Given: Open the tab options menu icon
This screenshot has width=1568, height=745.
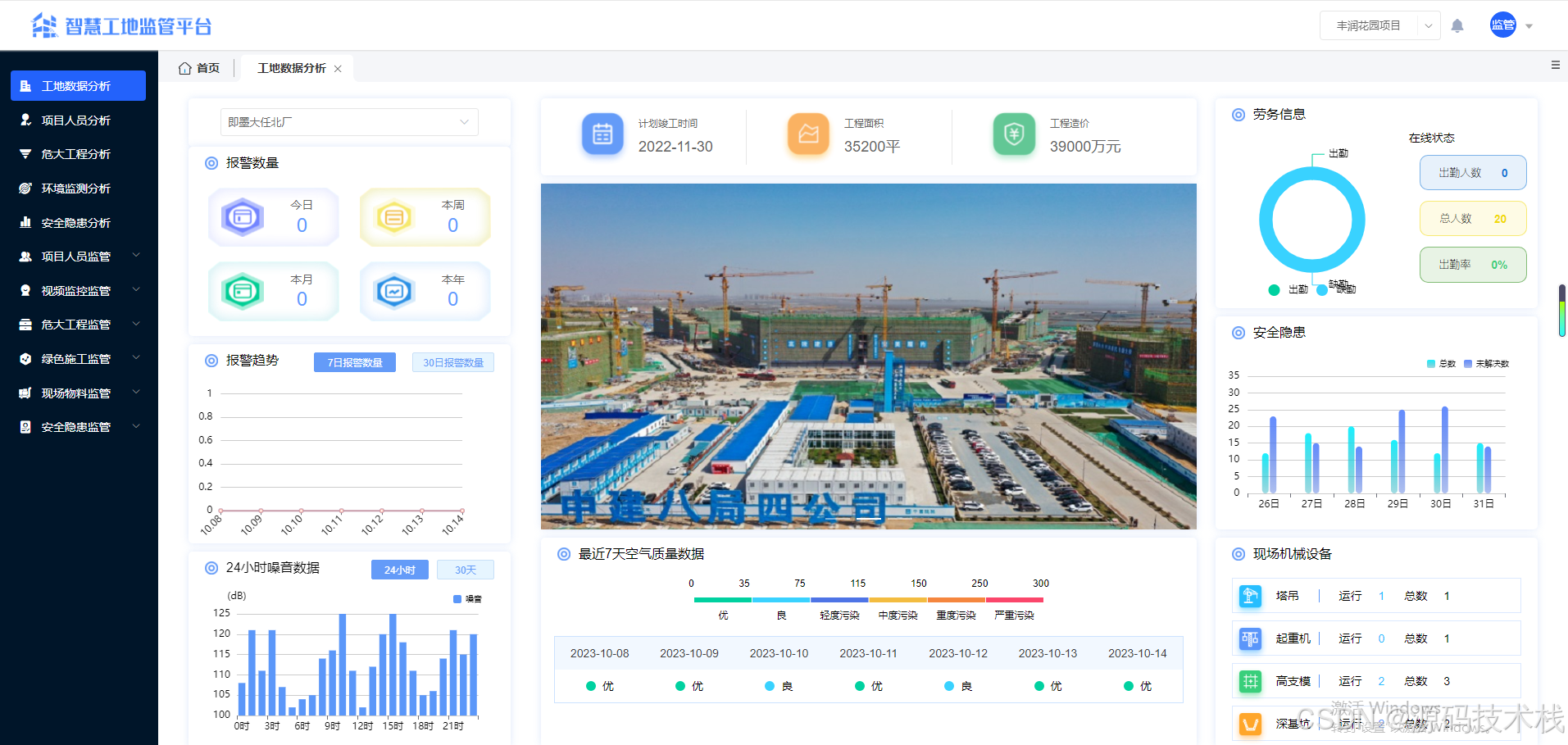Looking at the screenshot, I should (1555, 65).
